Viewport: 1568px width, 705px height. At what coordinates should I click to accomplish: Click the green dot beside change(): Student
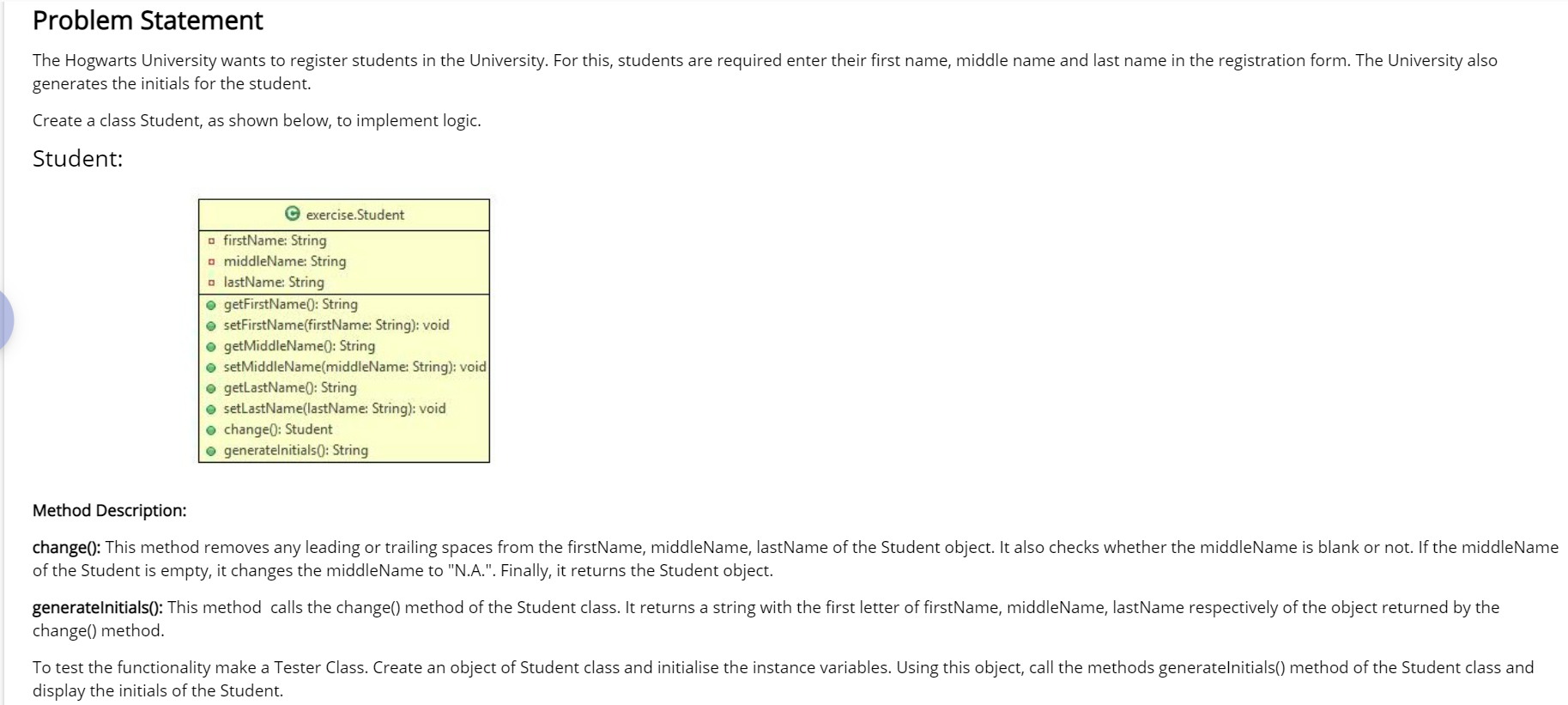[x=211, y=429]
